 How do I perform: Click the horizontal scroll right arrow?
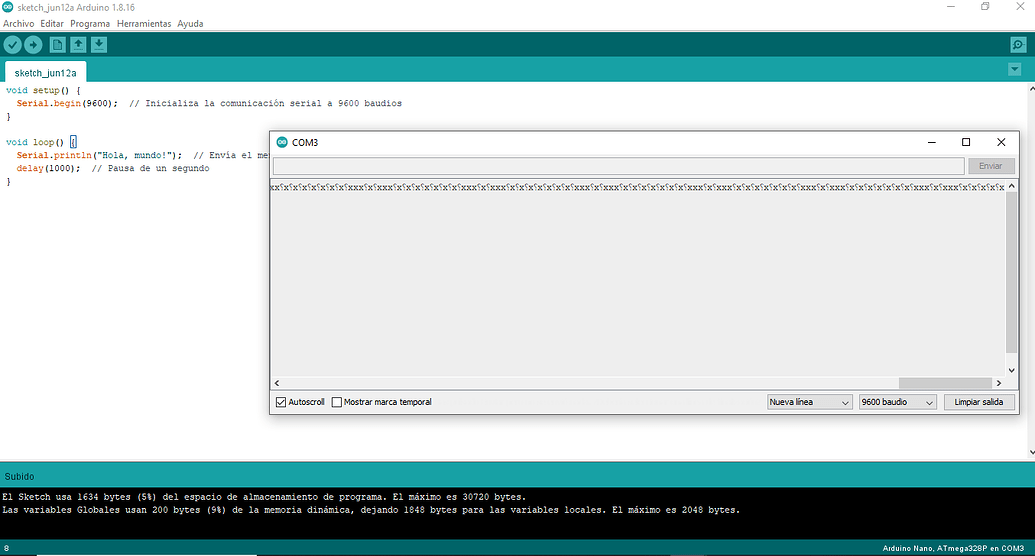[999, 383]
